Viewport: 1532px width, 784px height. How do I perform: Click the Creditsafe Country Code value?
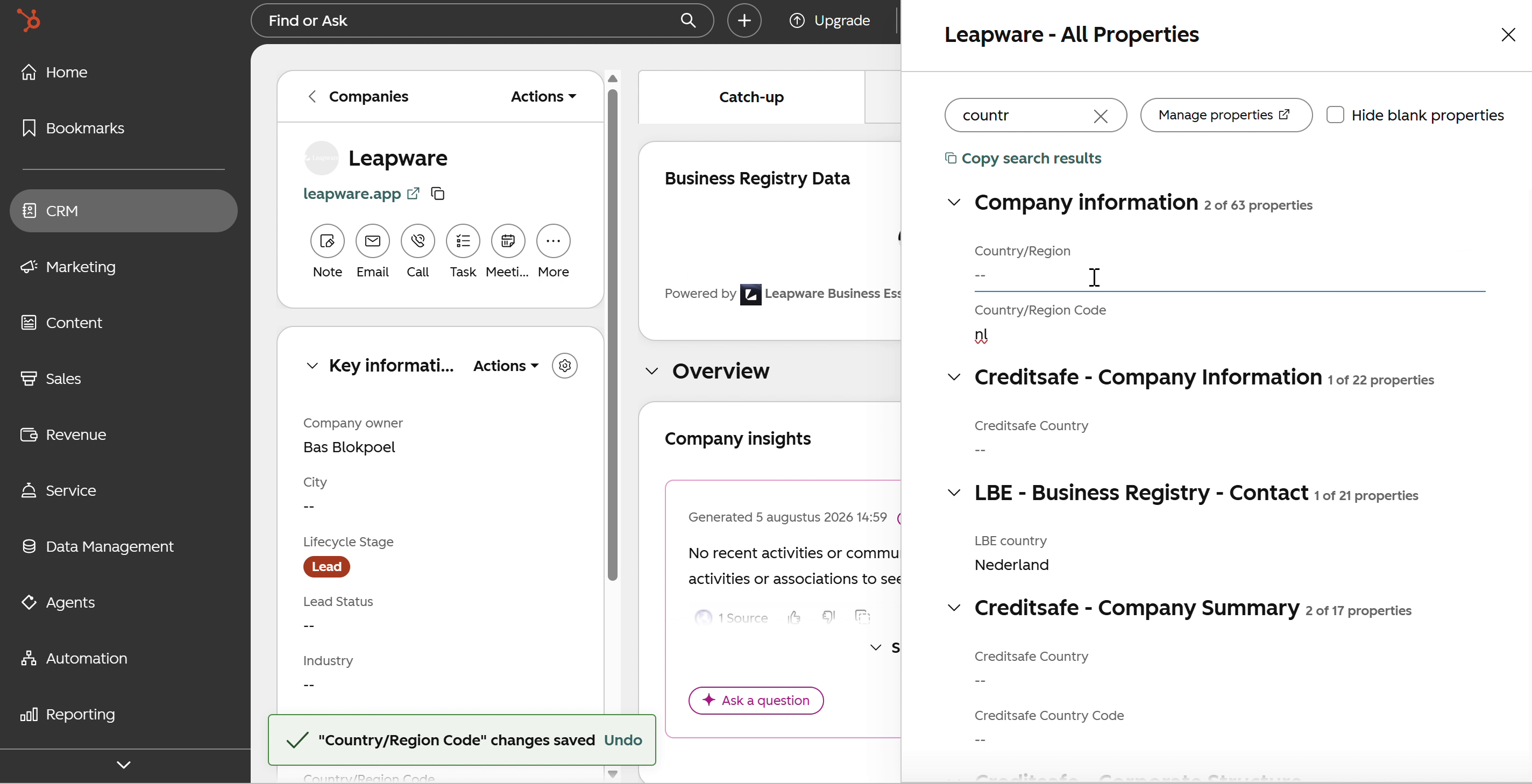(980, 740)
